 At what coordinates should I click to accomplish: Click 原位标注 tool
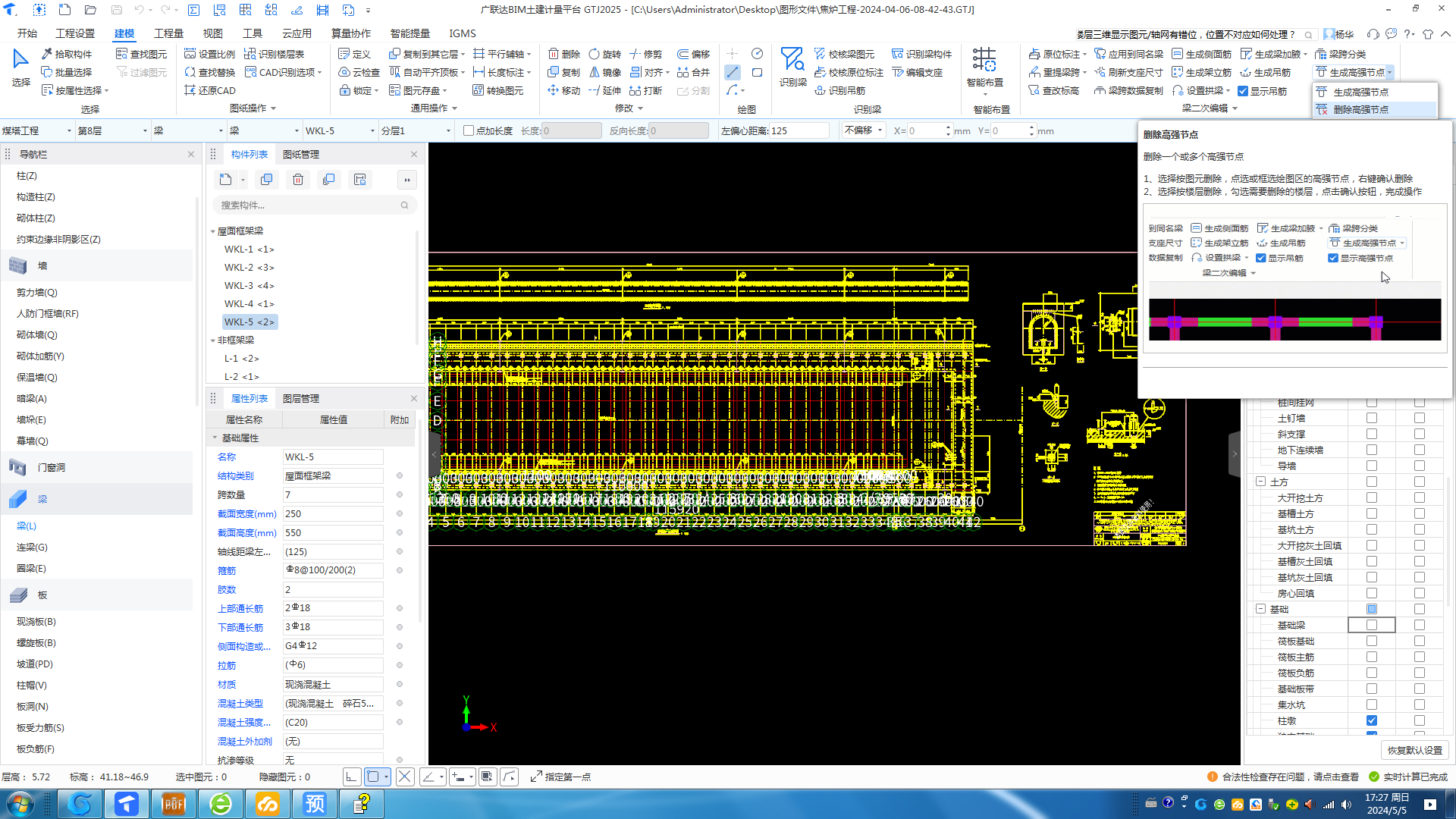(x=1055, y=54)
